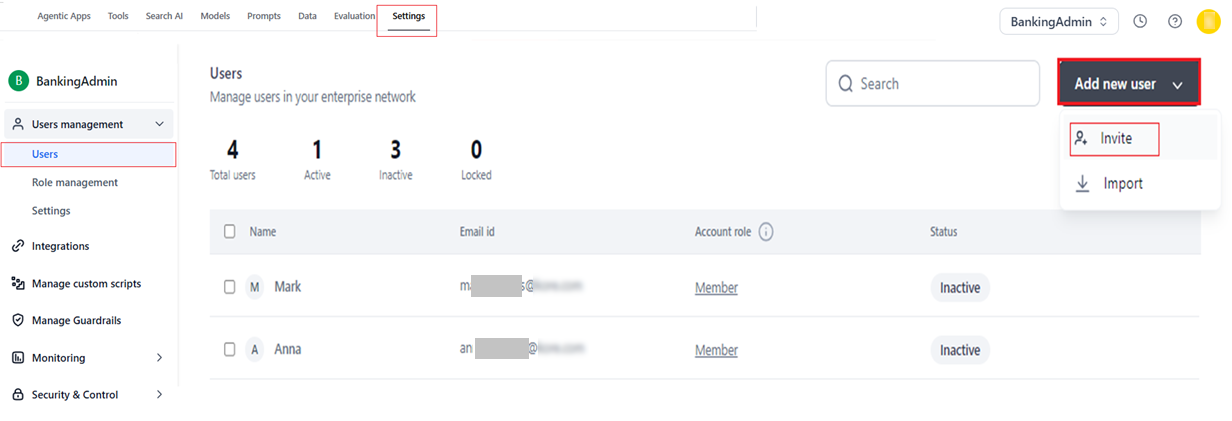Open Mark's Member role link
This screenshot has height=421, width=1232.
coord(716,288)
